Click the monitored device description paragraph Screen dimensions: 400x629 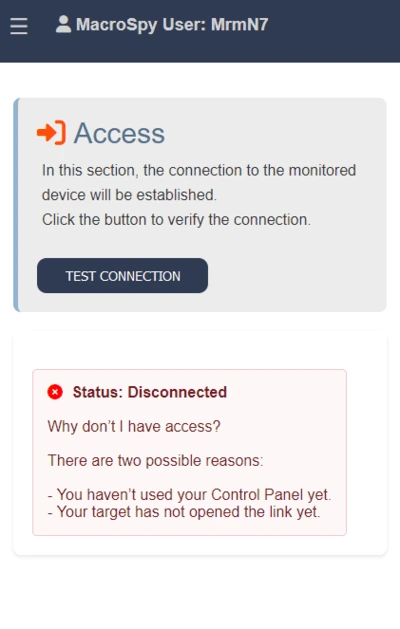tap(199, 183)
